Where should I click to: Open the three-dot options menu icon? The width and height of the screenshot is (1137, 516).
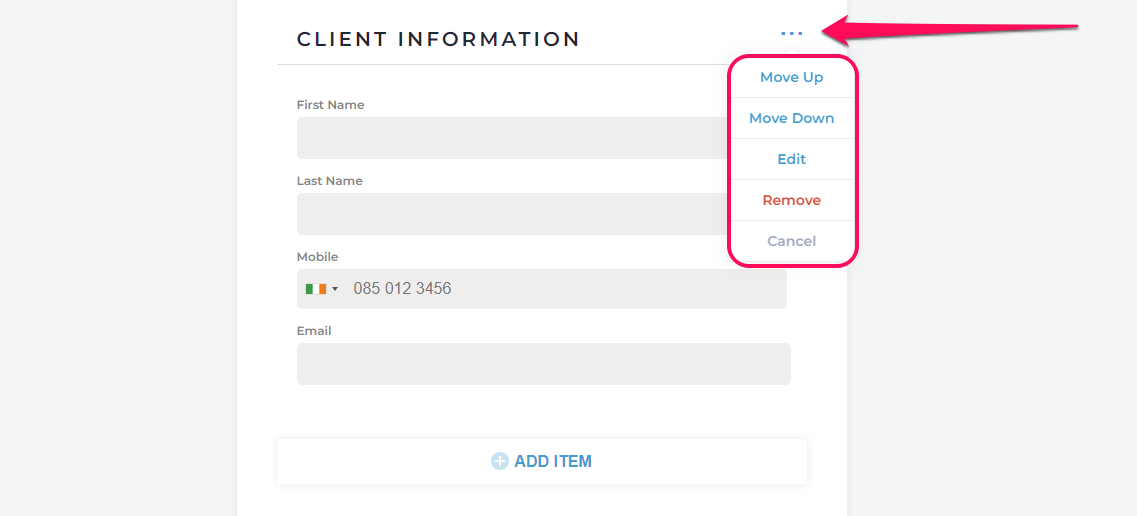pyautogui.click(x=792, y=33)
